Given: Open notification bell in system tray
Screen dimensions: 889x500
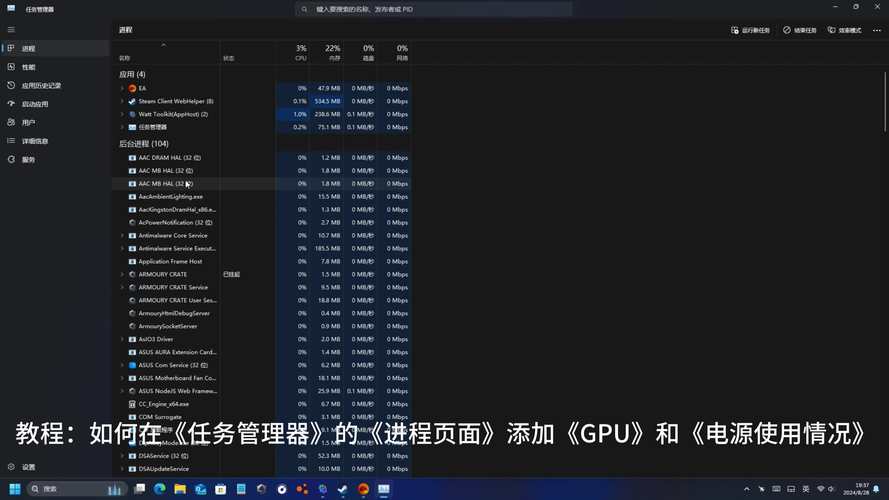Looking at the screenshot, I should 877,489.
